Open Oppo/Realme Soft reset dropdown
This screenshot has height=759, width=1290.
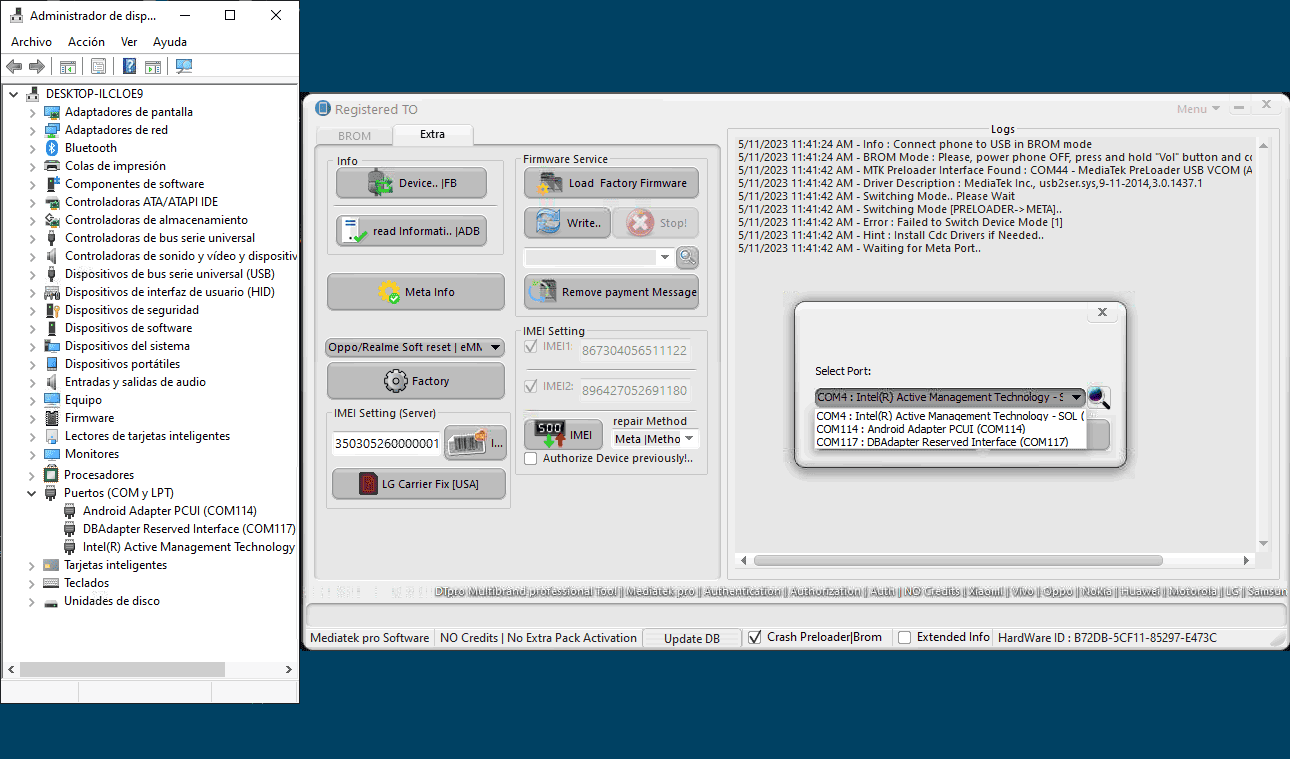[416, 348]
